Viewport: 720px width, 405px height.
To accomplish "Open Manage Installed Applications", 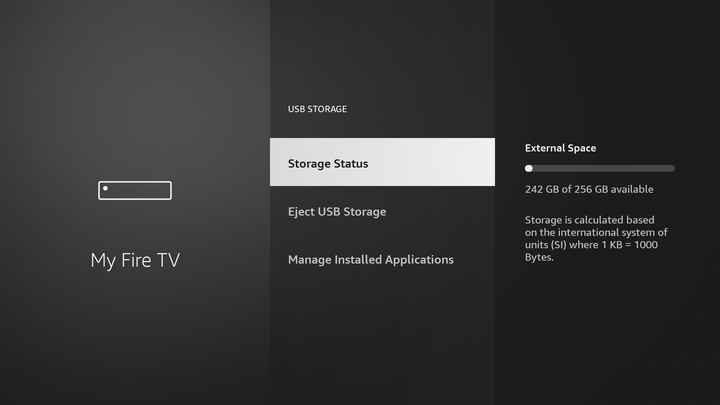I will tap(382, 259).
